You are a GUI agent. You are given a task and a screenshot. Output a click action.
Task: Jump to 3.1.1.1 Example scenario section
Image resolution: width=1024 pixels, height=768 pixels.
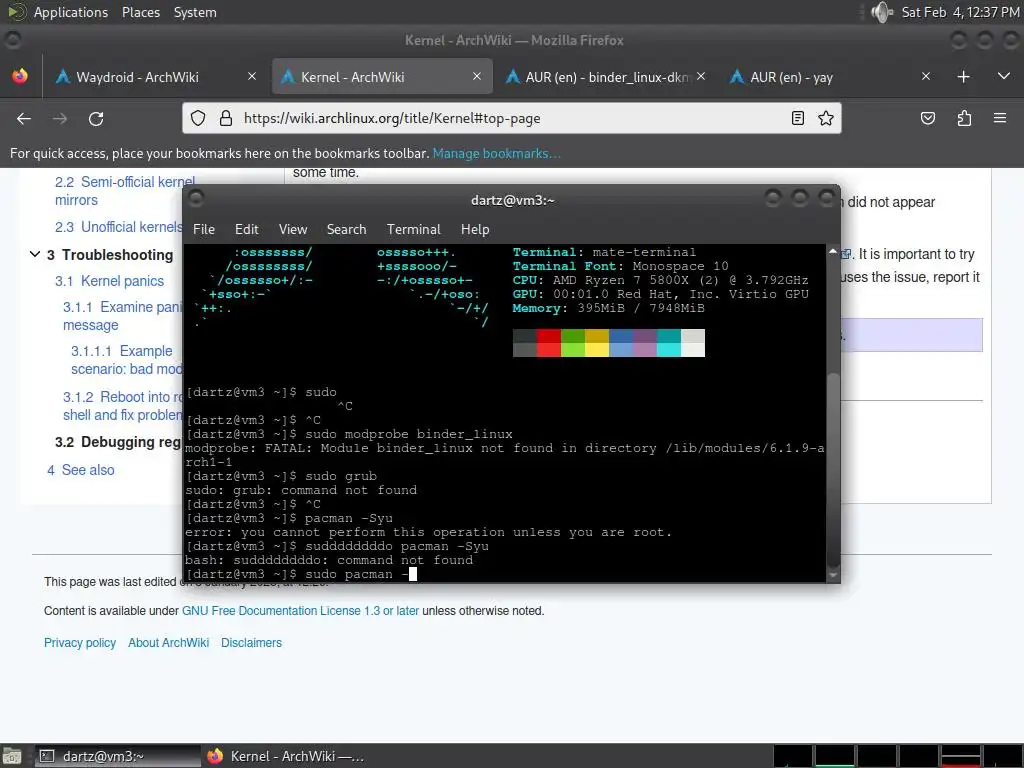pos(127,360)
